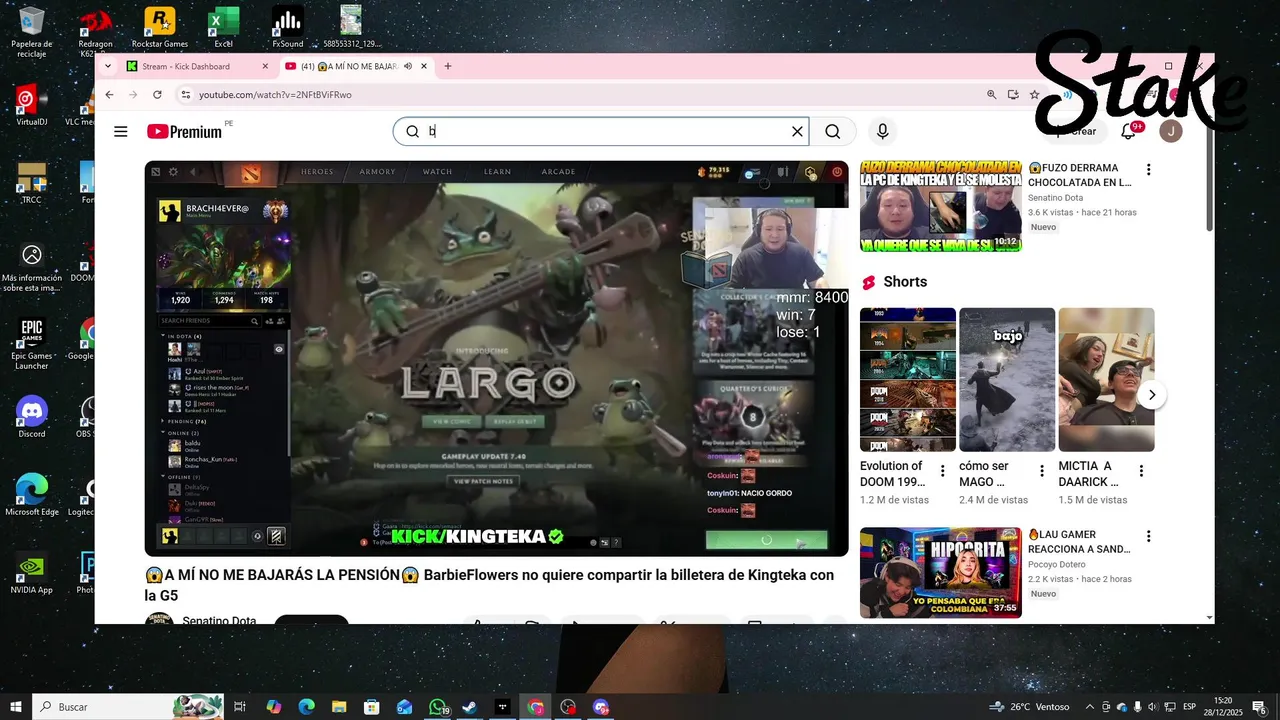Show next Shorts with the arrow
1280x720 pixels.
(1152, 395)
